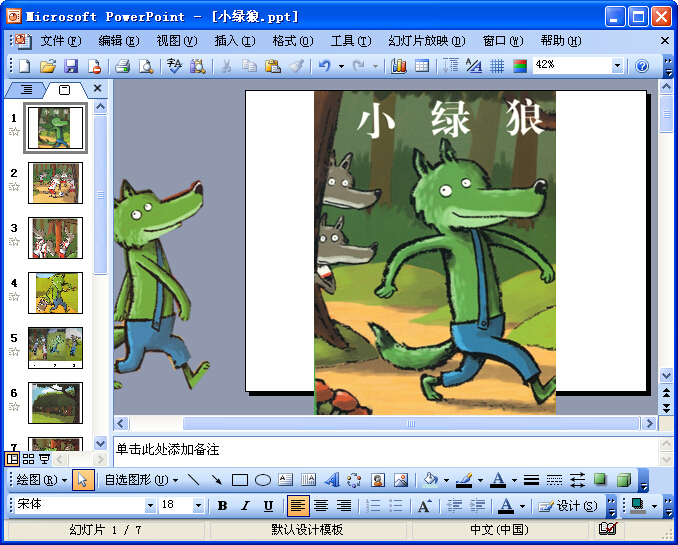Apply shadow style icon
Screen dimensions: 678x545
tap(600, 480)
